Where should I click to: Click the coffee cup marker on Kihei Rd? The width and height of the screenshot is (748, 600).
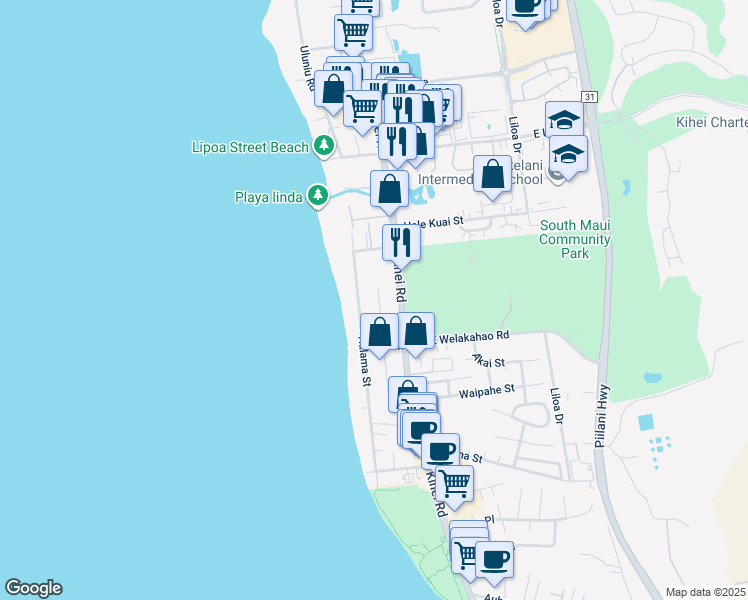pos(440,453)
